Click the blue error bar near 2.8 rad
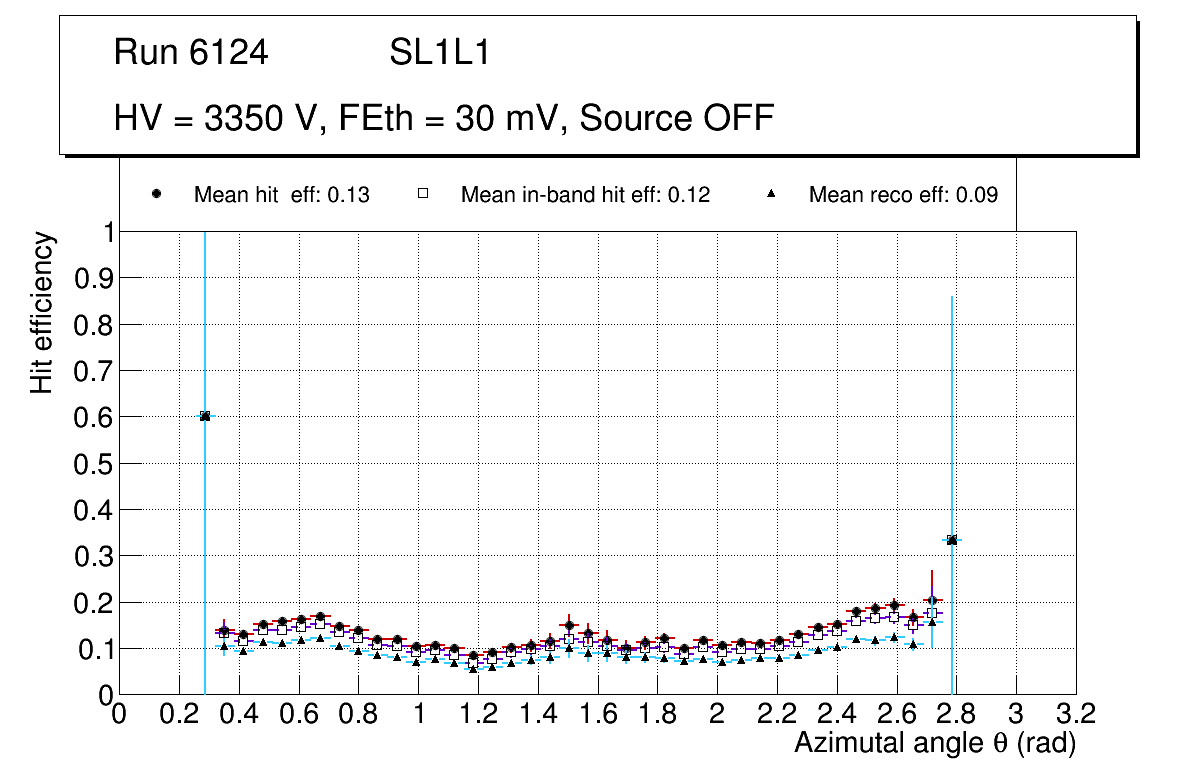 click(952, 420)
